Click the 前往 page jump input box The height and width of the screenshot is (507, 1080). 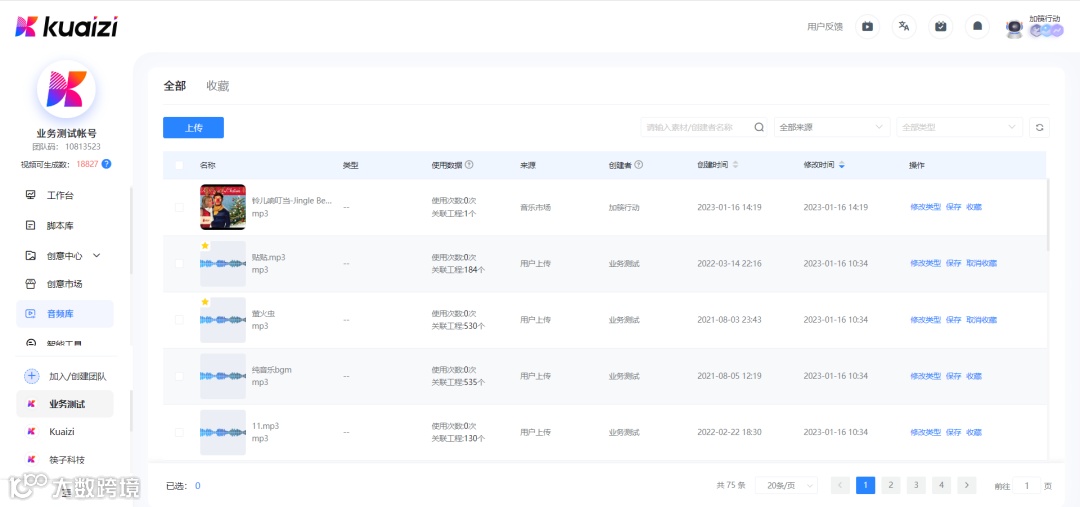point(1028,485)
